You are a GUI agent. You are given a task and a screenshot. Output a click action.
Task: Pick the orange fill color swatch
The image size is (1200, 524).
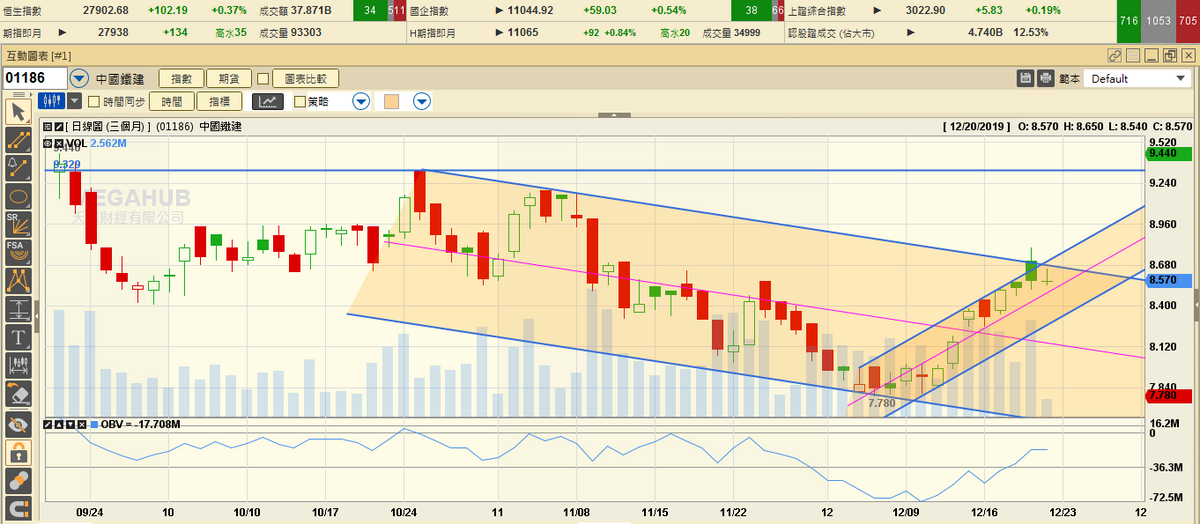click(391, 101)
